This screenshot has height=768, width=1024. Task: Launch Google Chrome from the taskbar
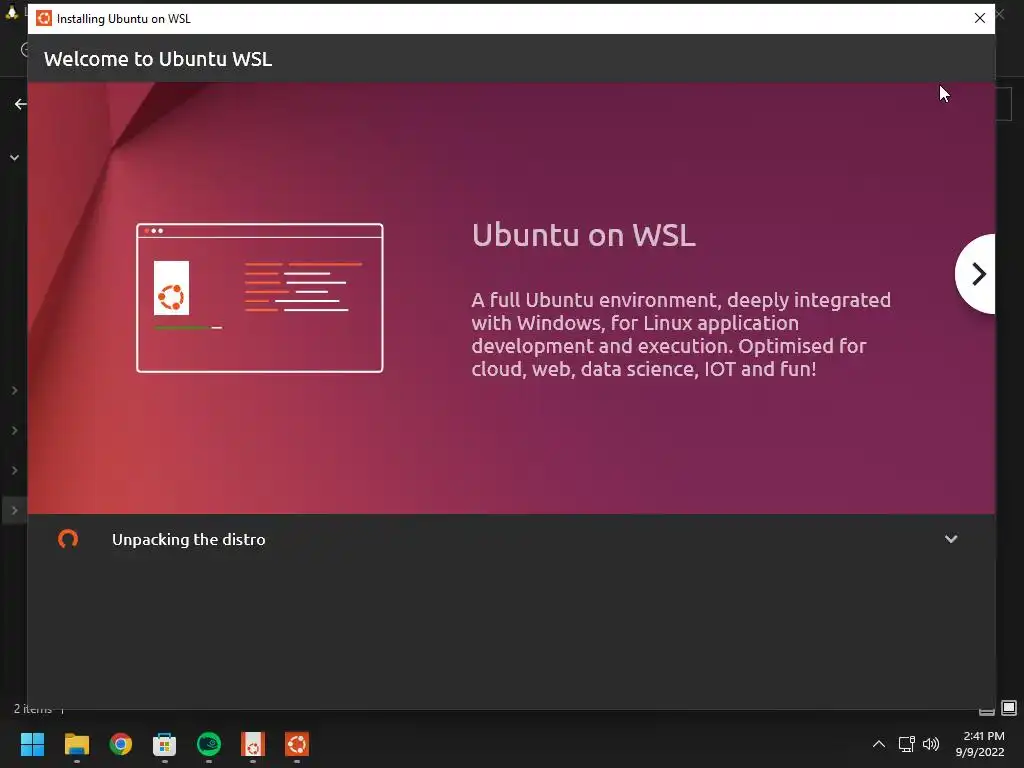(x=121, y=744)
